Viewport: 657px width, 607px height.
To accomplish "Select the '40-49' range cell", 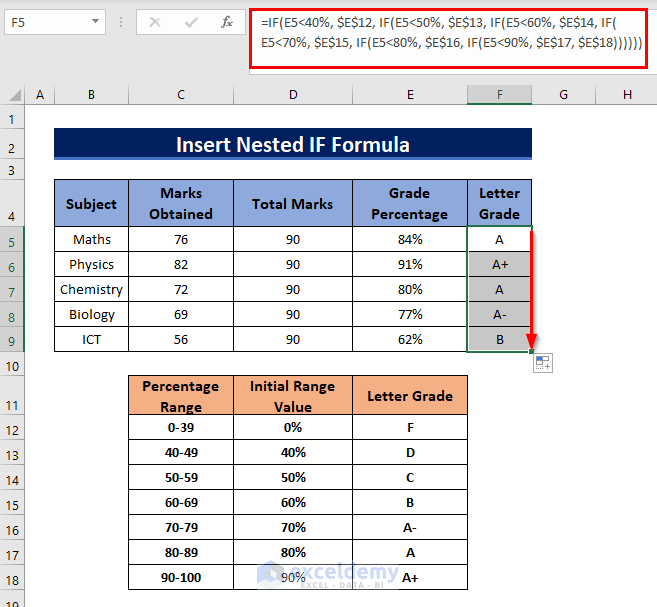I will [181, 452].
